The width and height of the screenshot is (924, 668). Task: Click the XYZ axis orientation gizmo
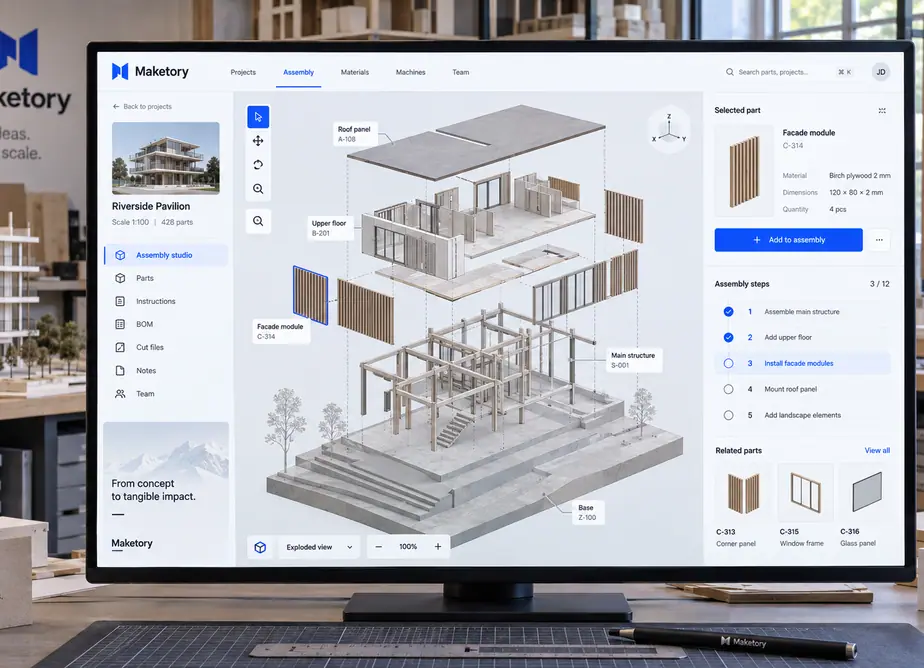coord(669,130)
